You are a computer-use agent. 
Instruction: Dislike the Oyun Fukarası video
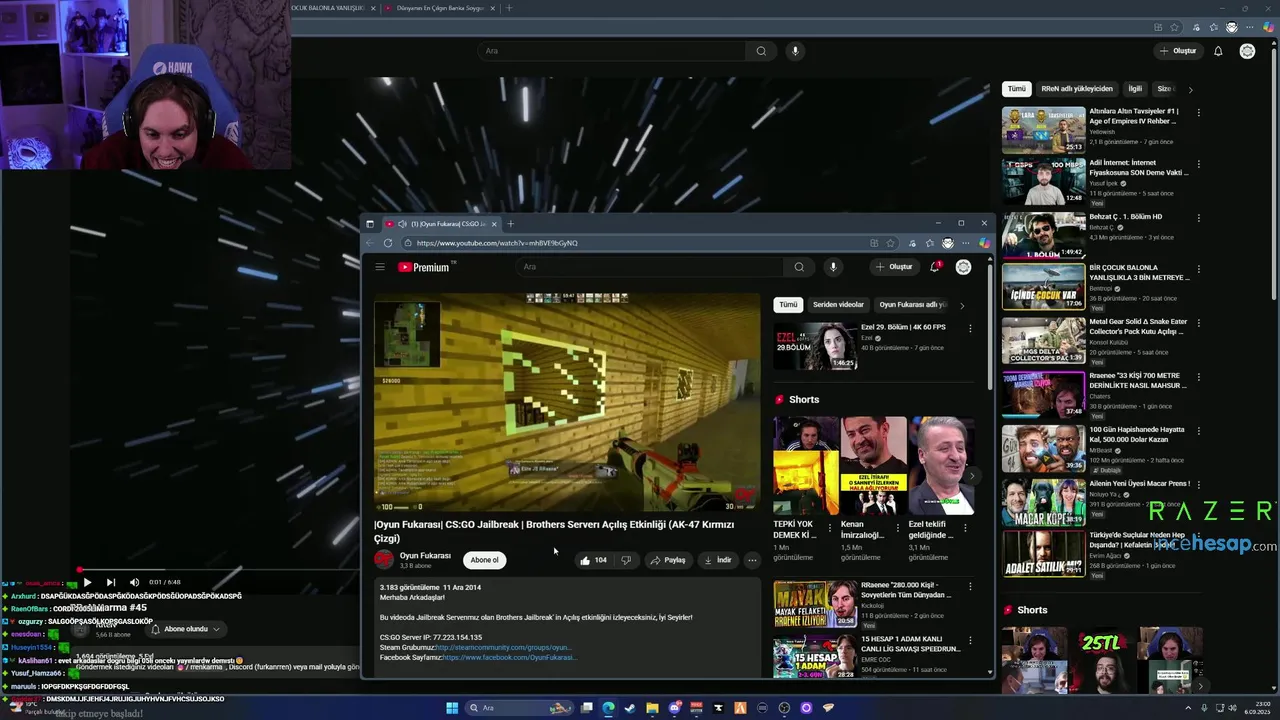(626, 560)
